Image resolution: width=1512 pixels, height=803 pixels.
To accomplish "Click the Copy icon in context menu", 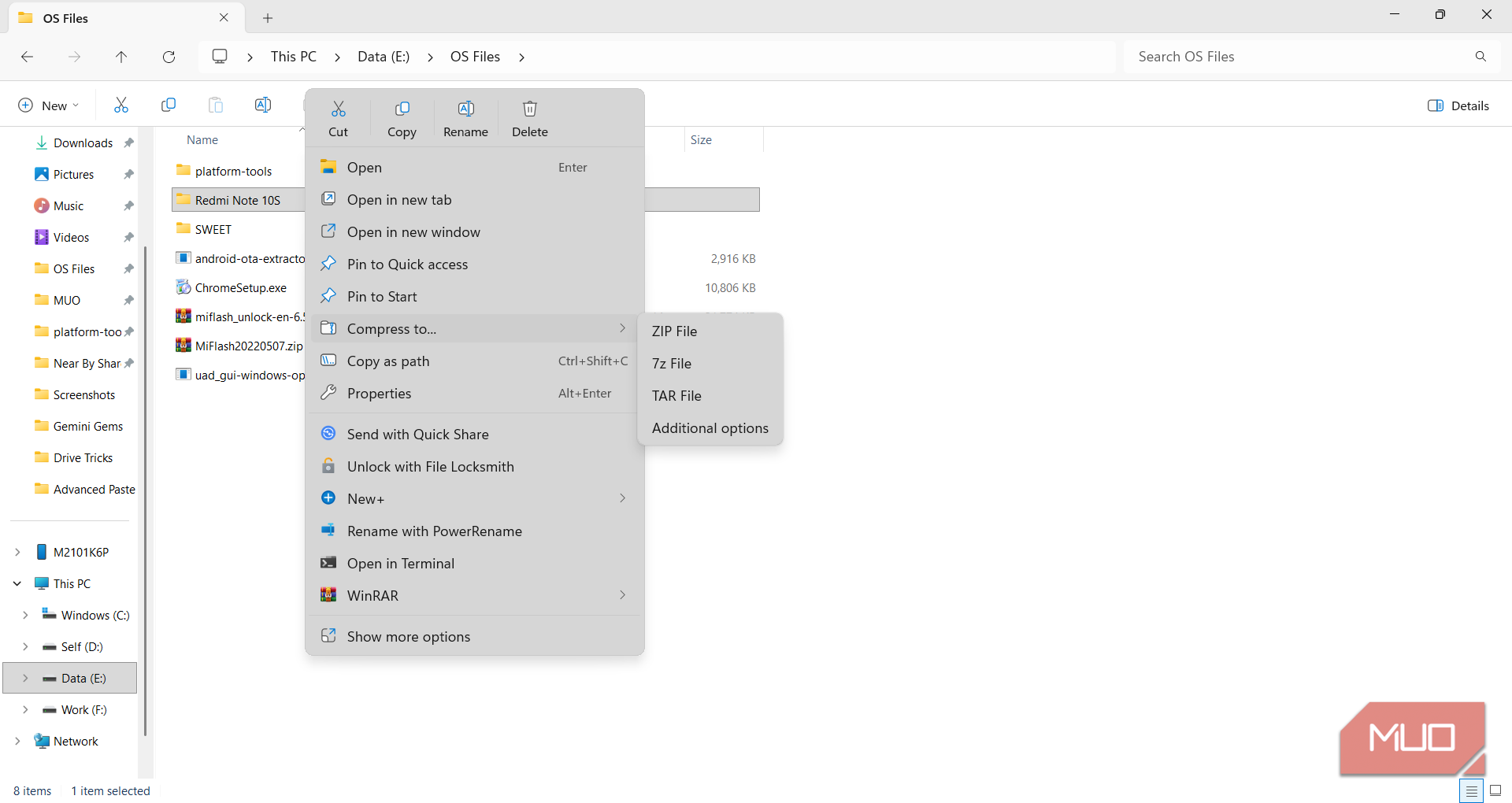I will coord(402,109).
